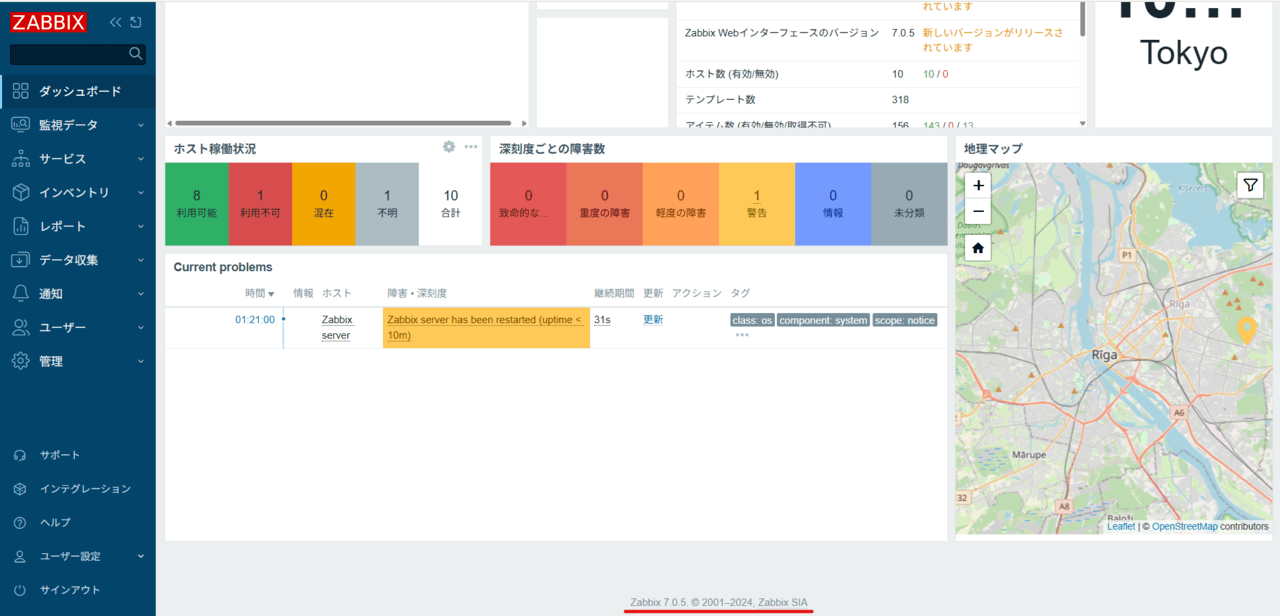Open ホスト稼働状況 widget gear settings
Viewport: 1280px width, 616px height.
coord(449,147)
